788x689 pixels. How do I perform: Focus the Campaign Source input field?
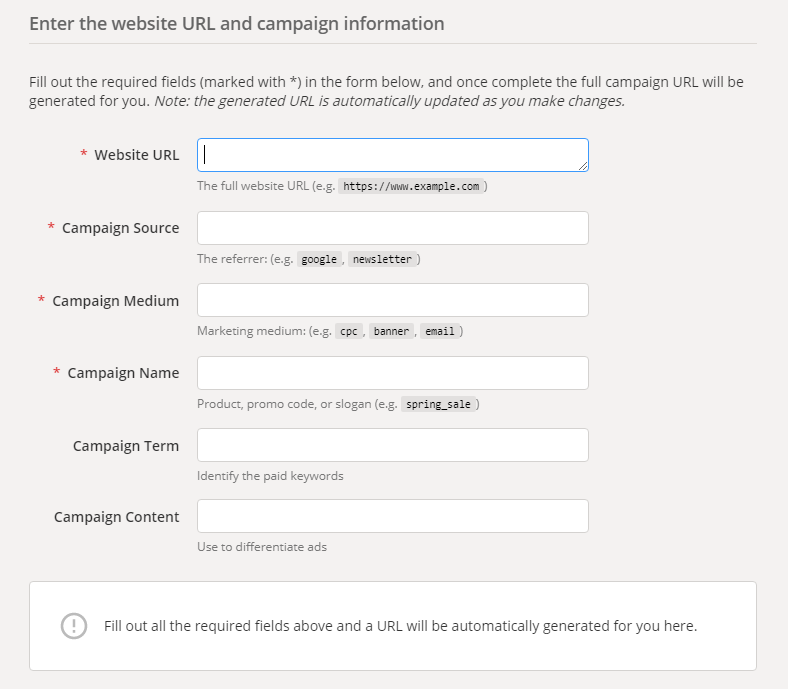coord(392,228)
